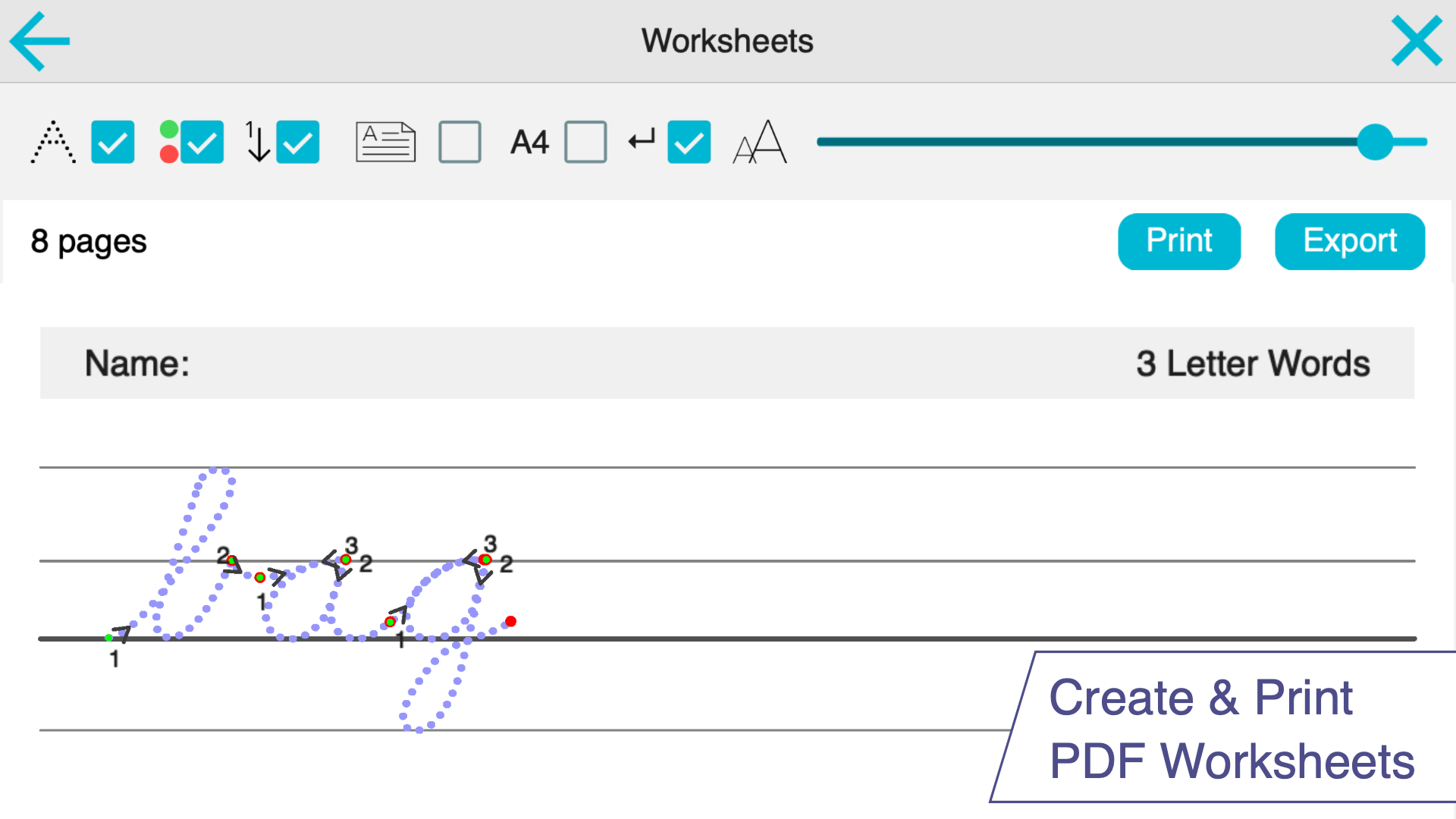Click the numbered stroke order arrow icon

pyautogui.click(x=258, y=142)
